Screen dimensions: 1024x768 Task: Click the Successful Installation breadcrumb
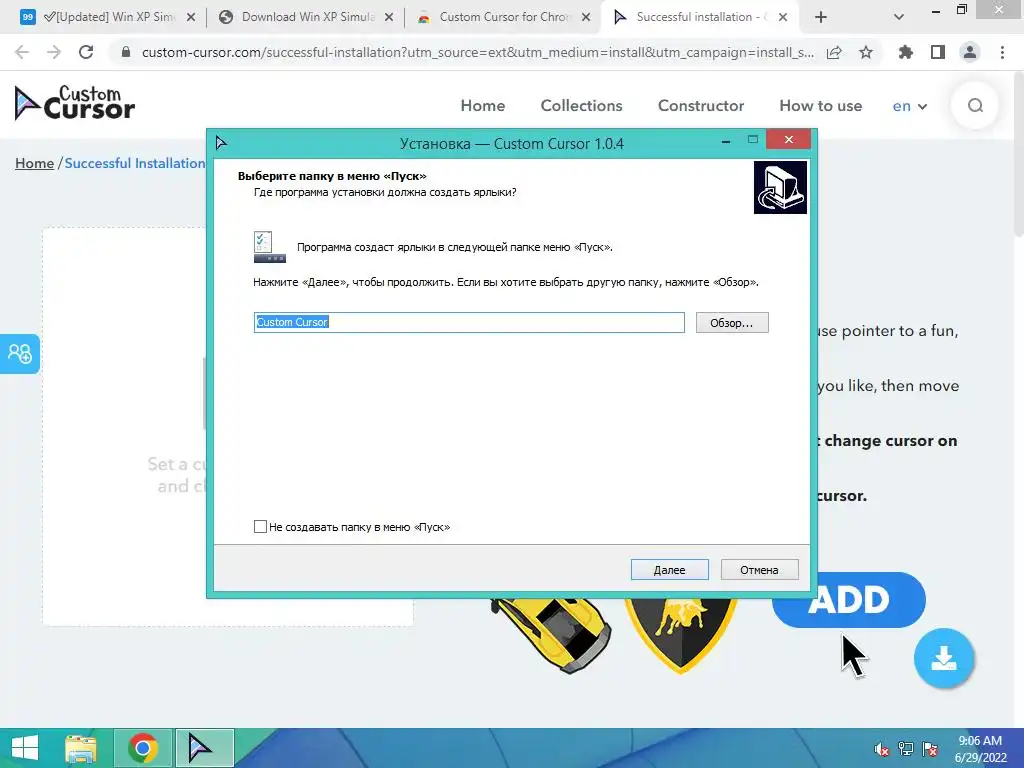point(135,163)
